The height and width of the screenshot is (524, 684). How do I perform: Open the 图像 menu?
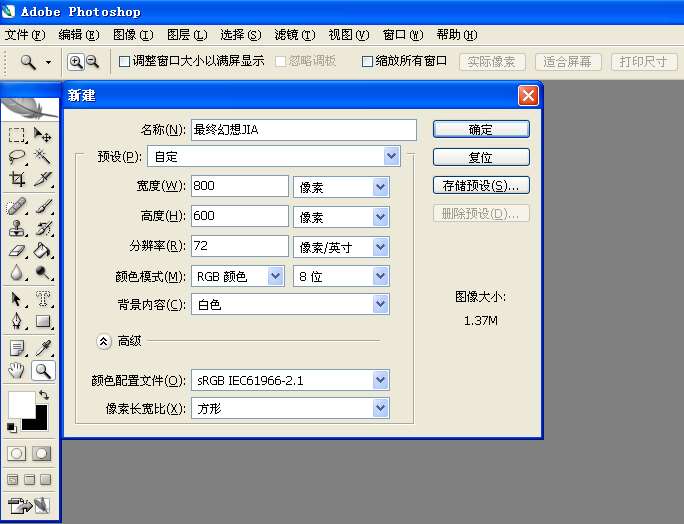point(133,35)
